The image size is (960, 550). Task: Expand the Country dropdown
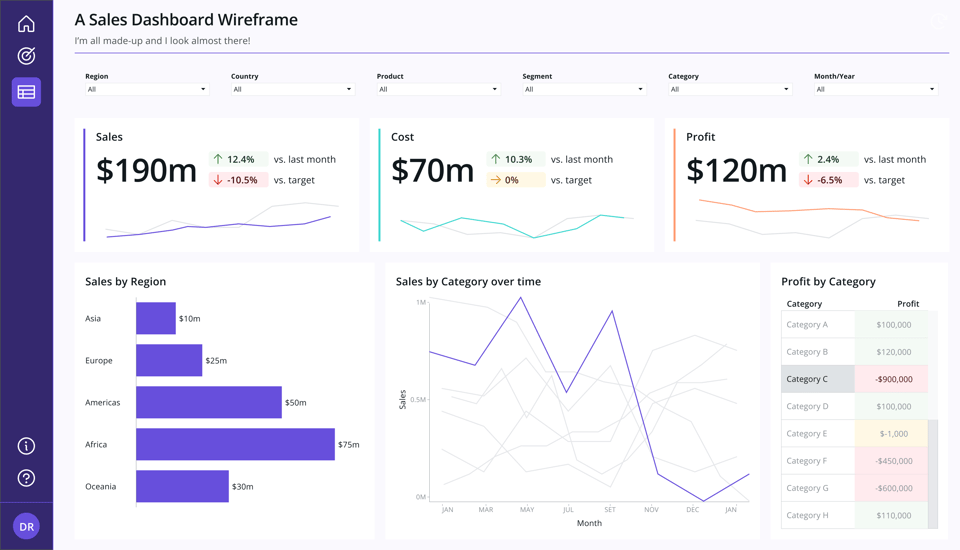293,89
